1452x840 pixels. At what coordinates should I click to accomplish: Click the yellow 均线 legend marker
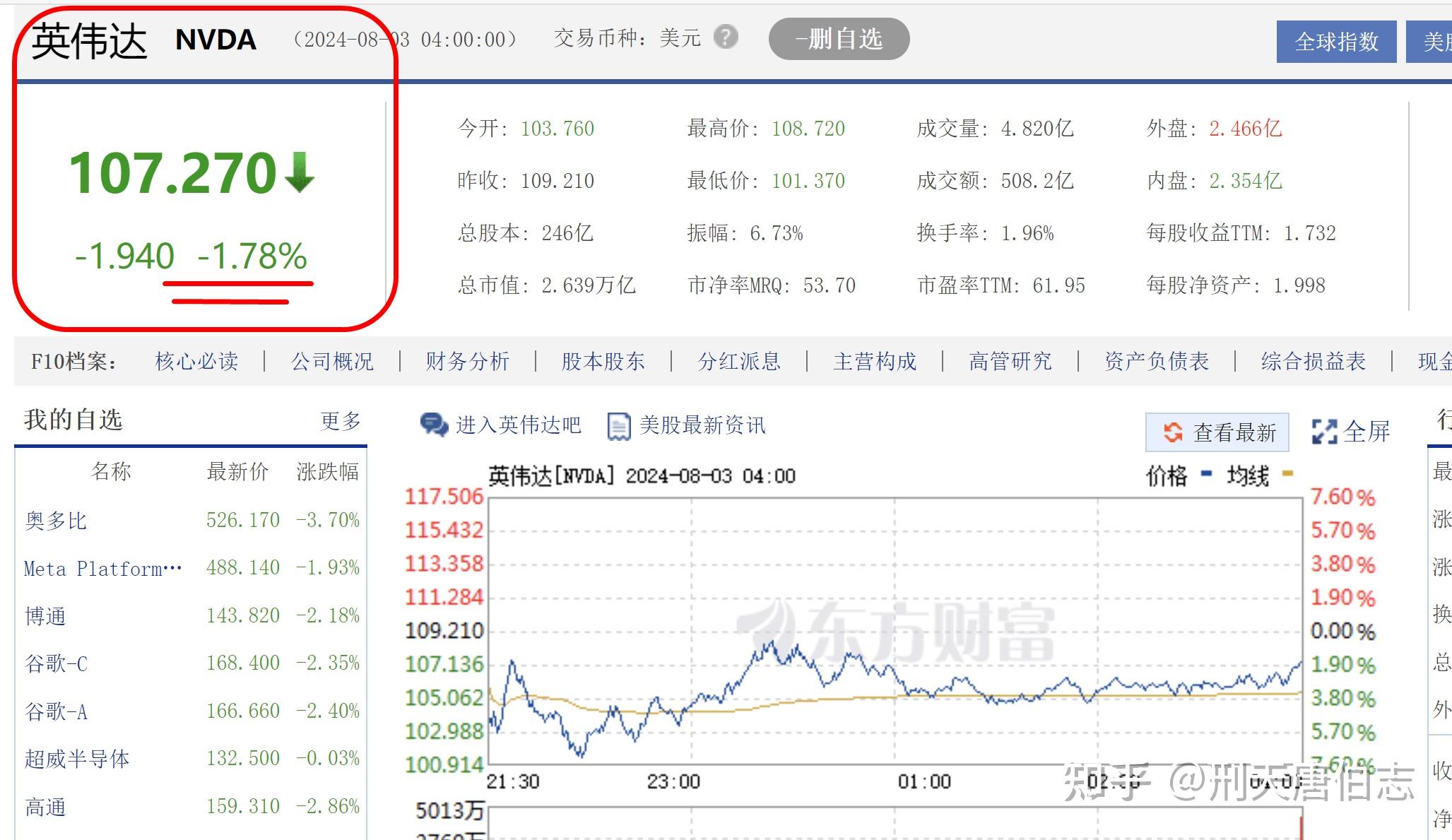click(x=1287, y=473)
